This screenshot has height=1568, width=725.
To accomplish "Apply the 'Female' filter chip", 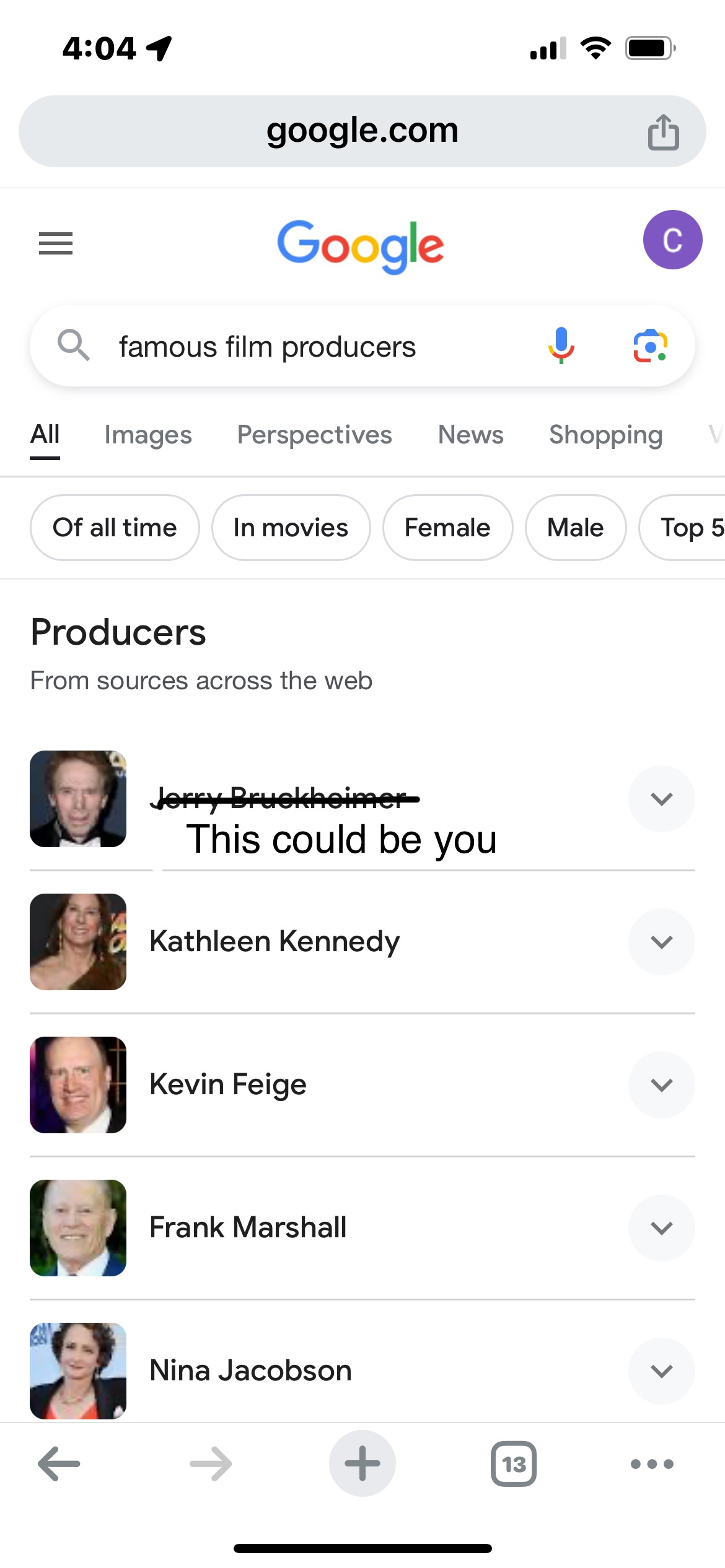I will pos(447,528).
